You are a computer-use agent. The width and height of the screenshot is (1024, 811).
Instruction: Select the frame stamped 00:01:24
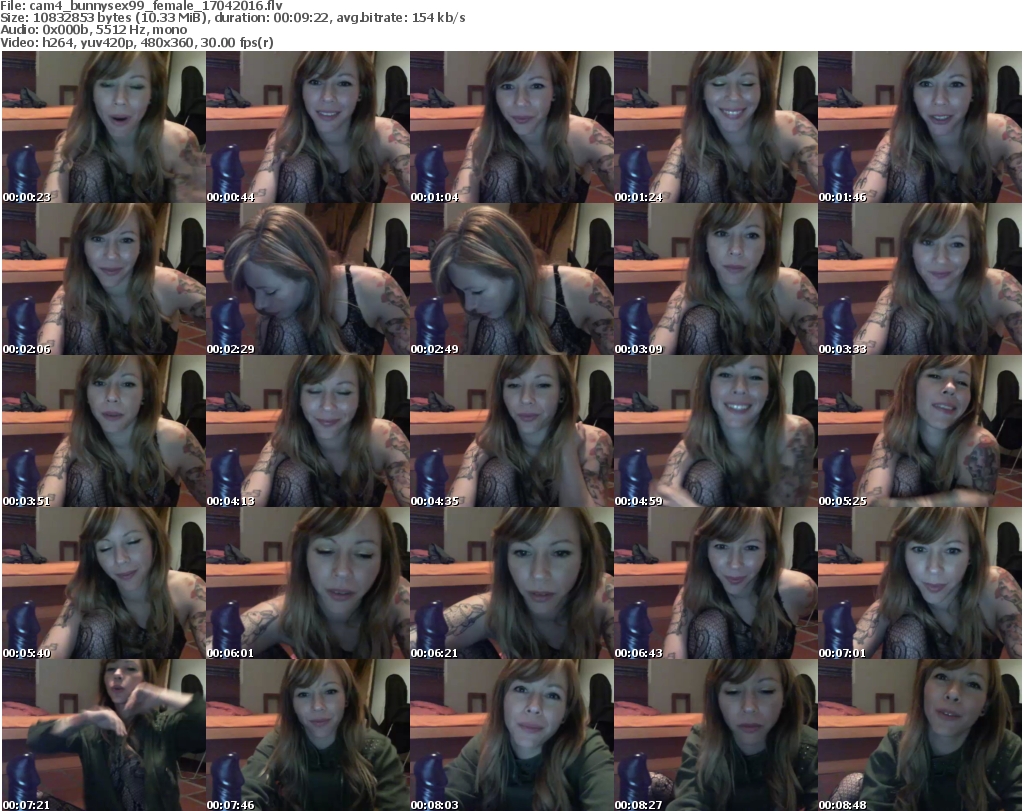tap(716, 127)
